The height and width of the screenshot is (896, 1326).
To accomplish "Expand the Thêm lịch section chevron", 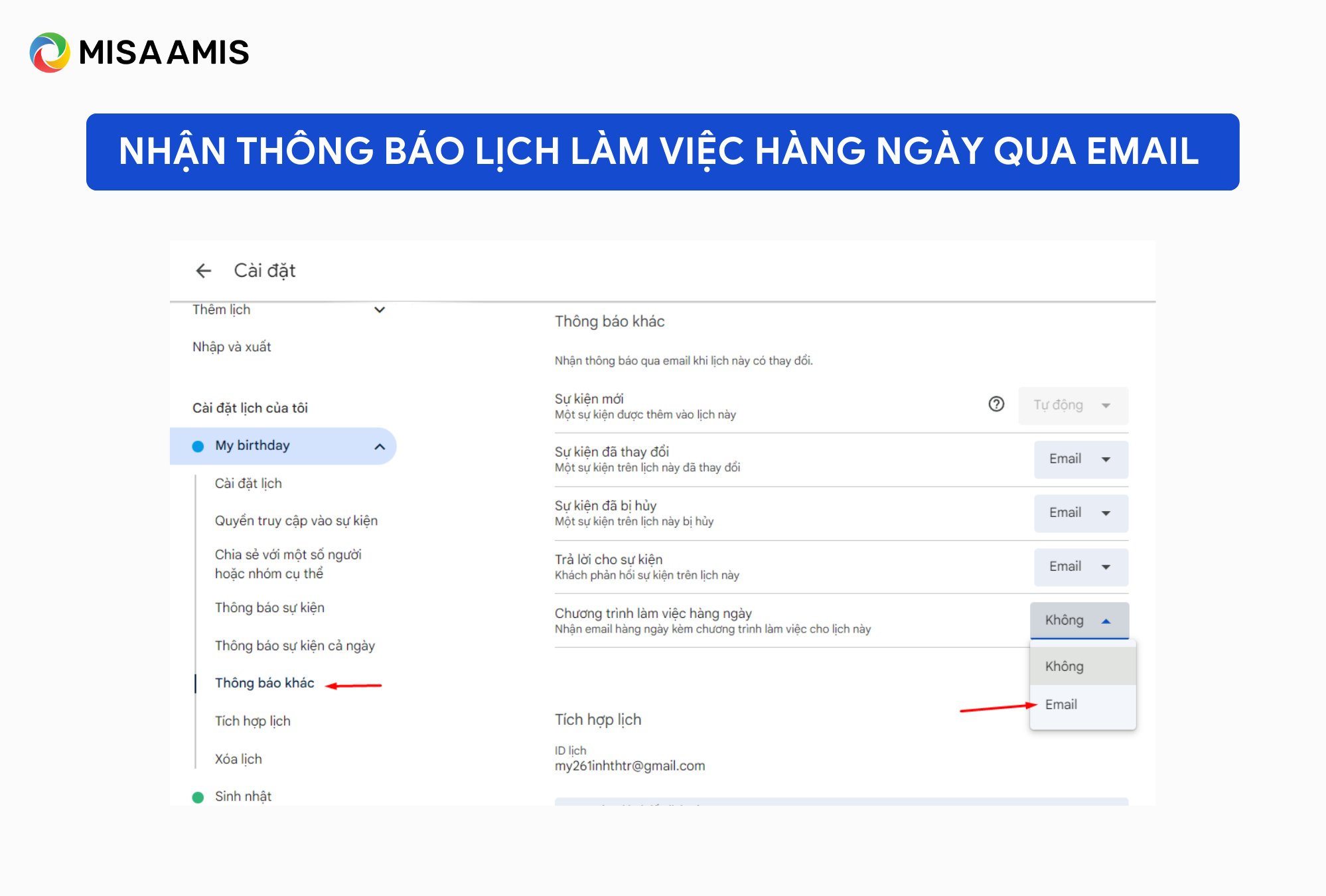I will coord(380,310).
